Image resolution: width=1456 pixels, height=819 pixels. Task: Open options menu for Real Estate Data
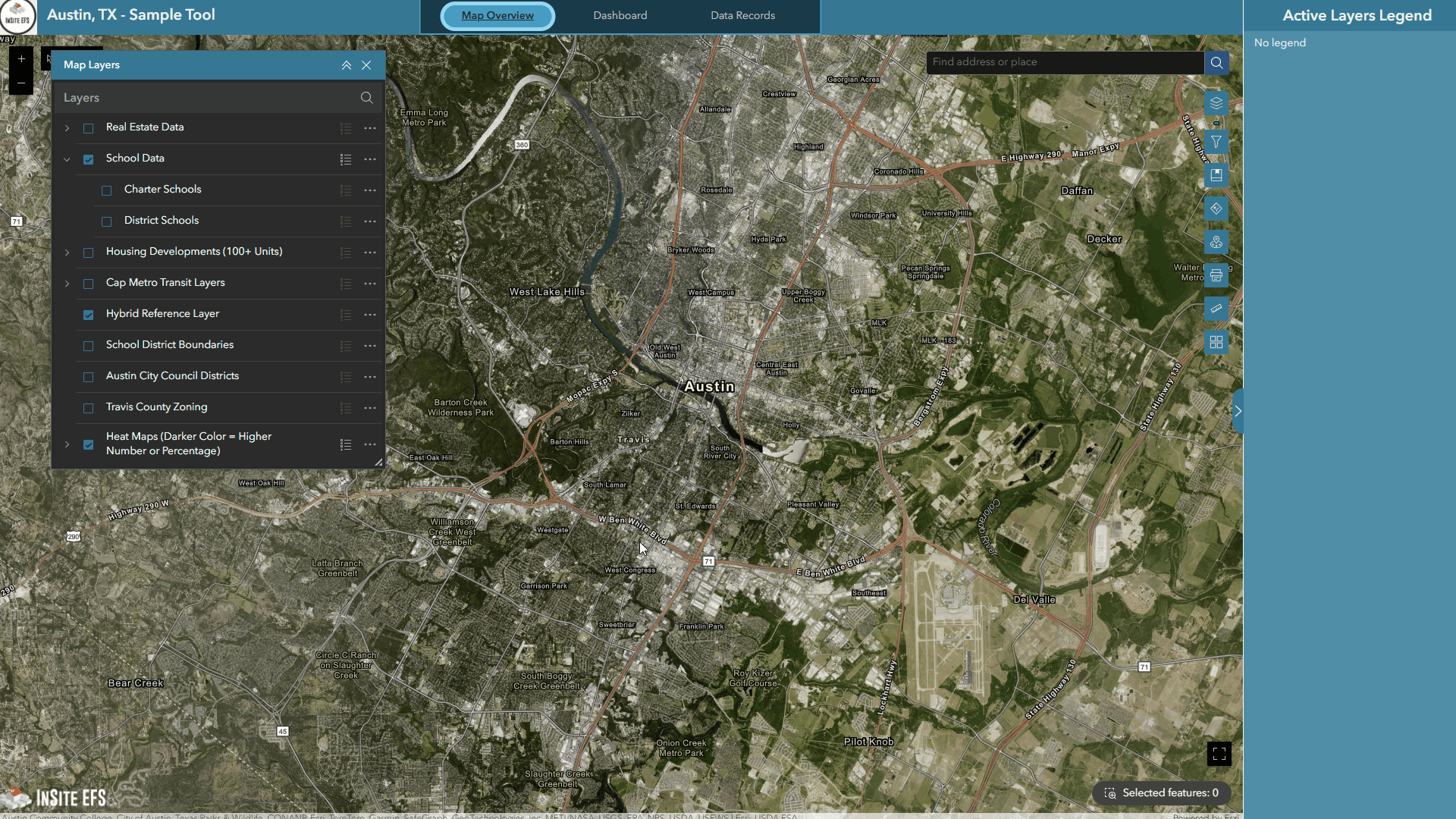click(370, 128)
